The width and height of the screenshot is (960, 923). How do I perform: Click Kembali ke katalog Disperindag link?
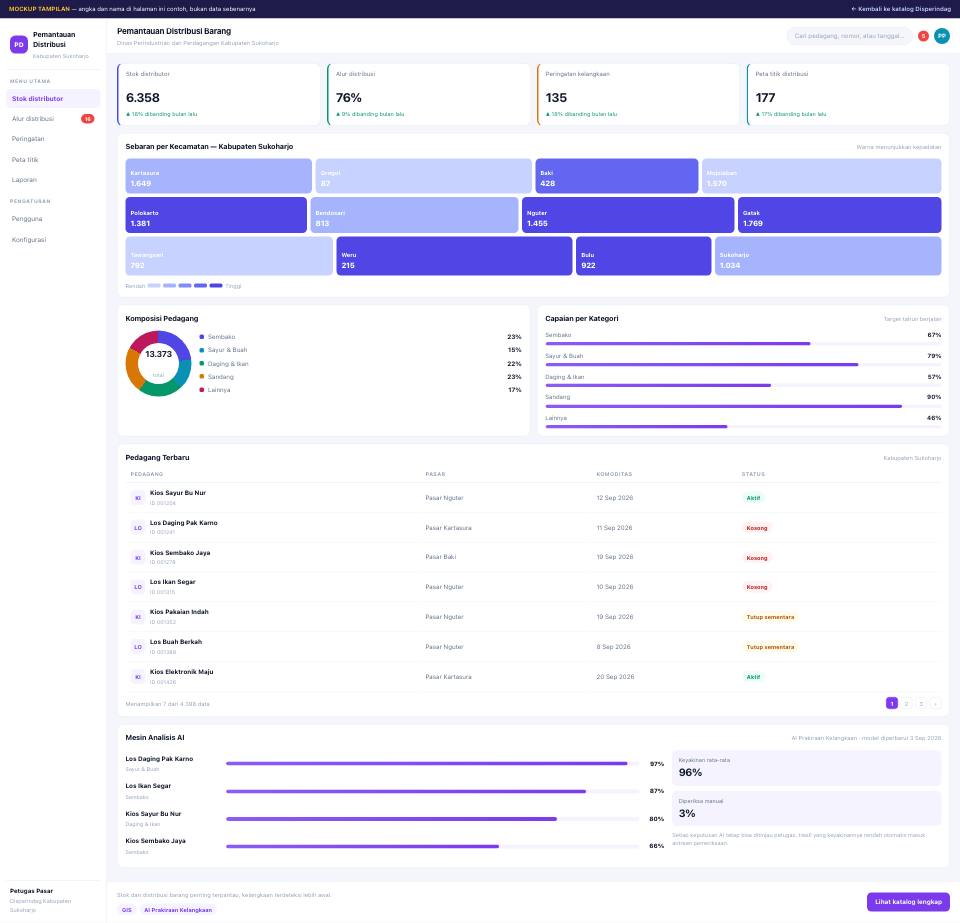901,9
